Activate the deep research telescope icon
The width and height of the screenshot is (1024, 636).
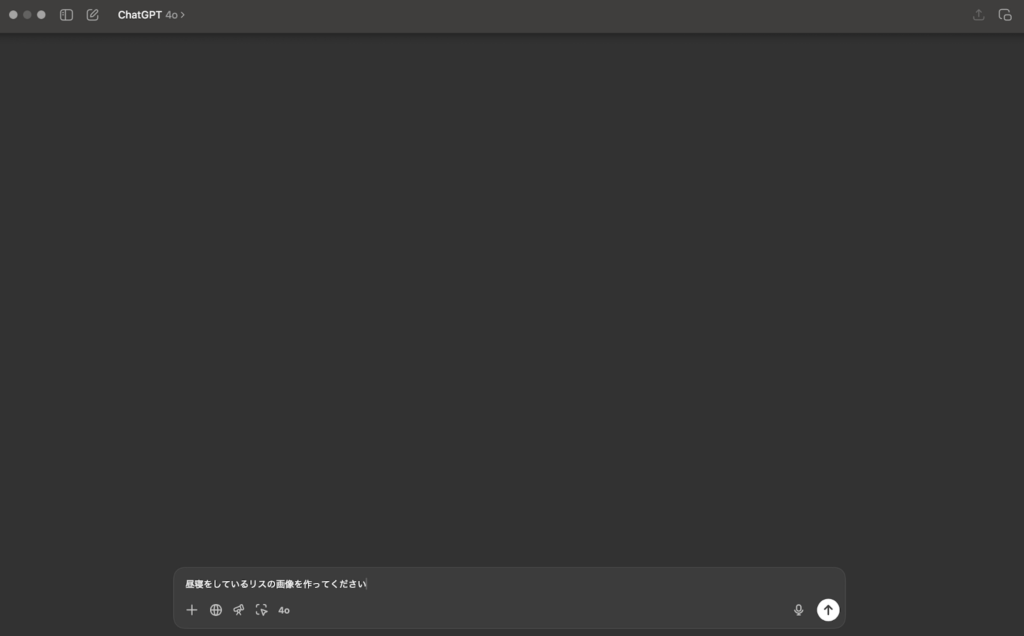coord(239,610)
